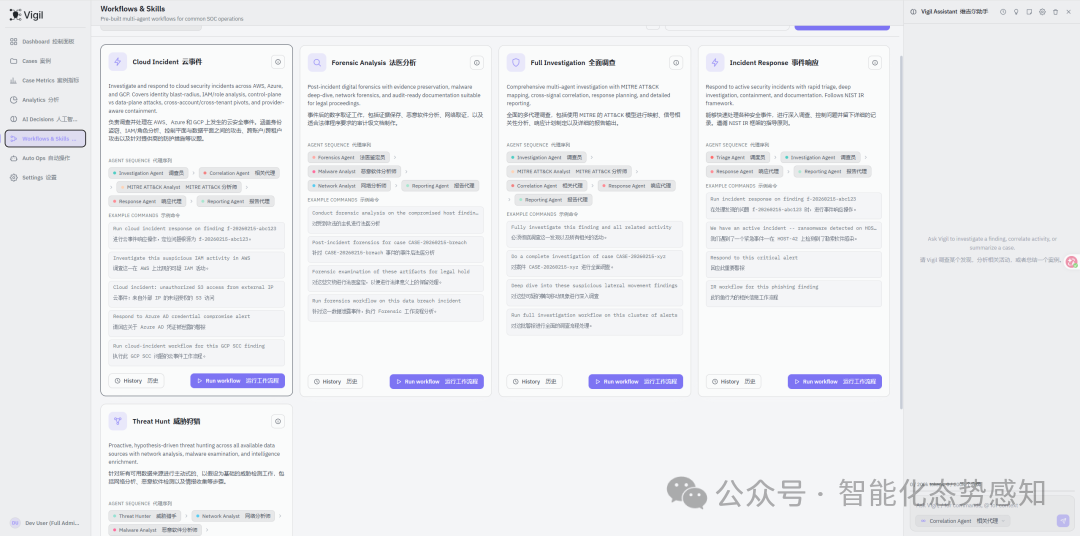The width and height of the screenshot is (1080, 536).
Task: Click the Triage Agent chip in Incident Response
Action: pyautogui.click(x=738, y=158)
